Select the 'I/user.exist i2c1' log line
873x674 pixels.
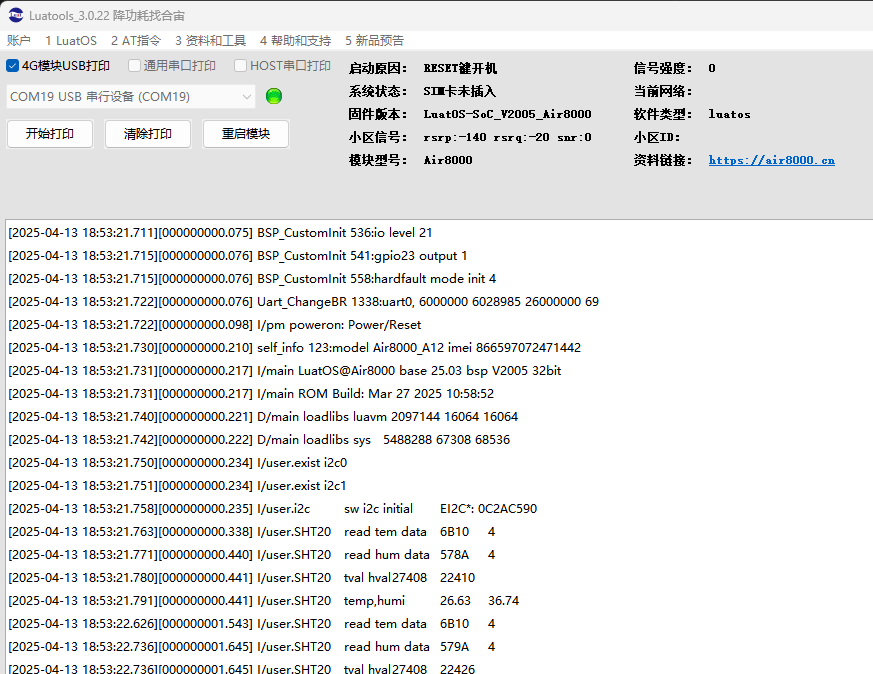tap(177, 486)
